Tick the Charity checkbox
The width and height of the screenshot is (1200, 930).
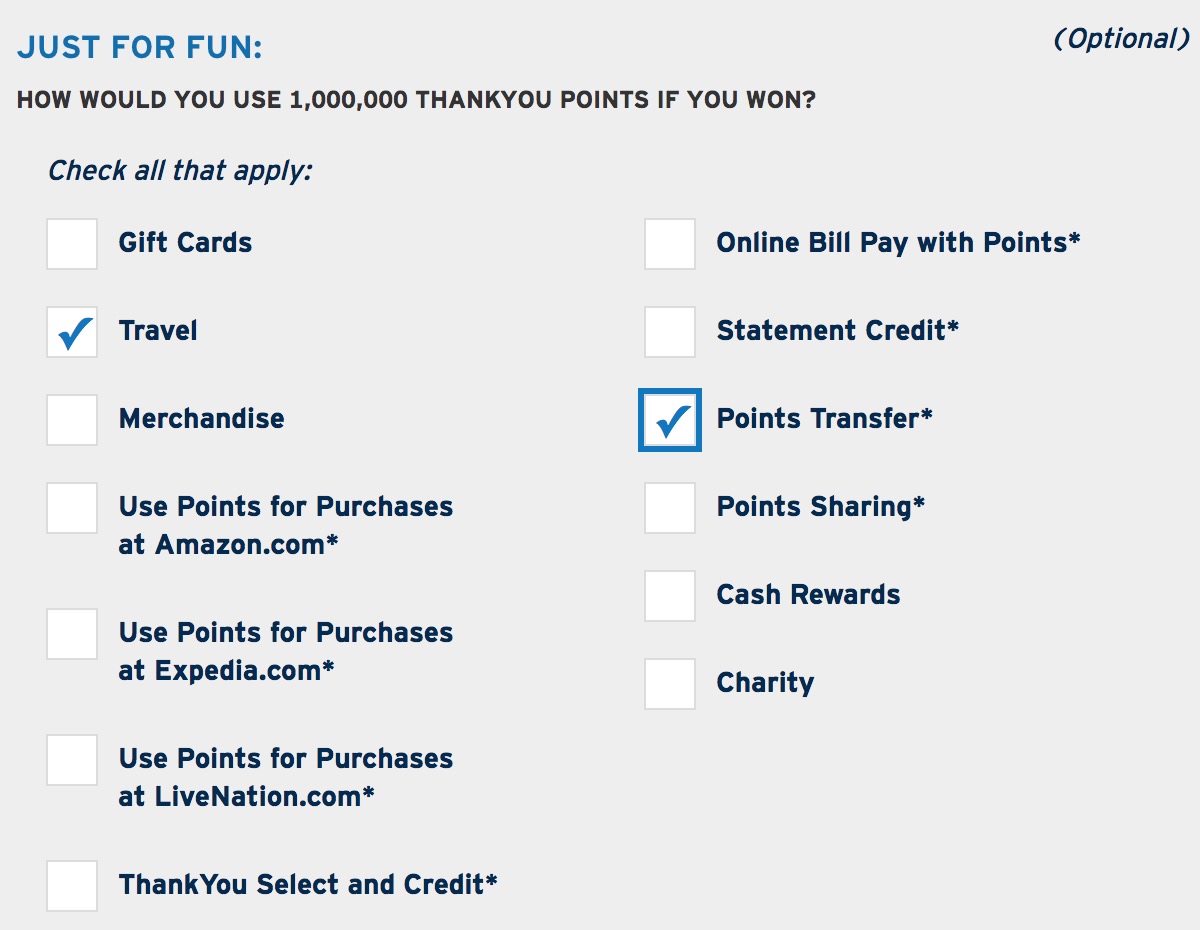pyautogui.click(x=670, y=684)
